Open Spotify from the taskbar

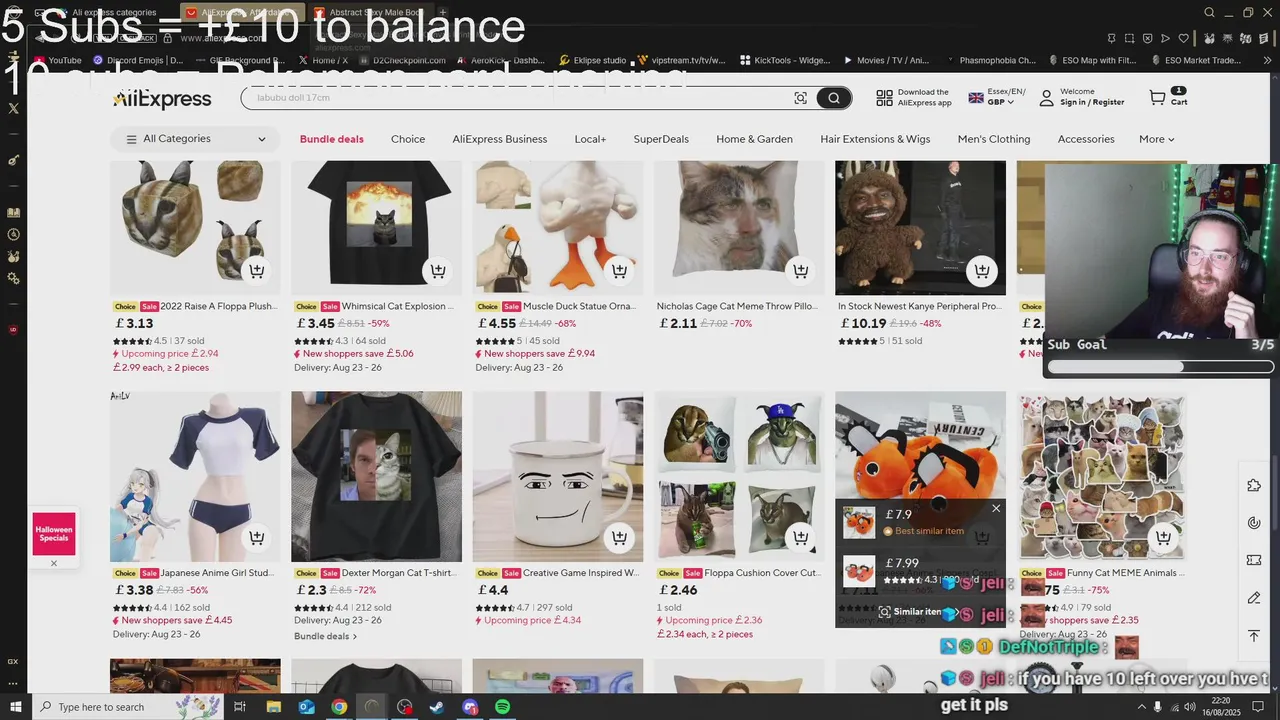[x=503, y=707]
